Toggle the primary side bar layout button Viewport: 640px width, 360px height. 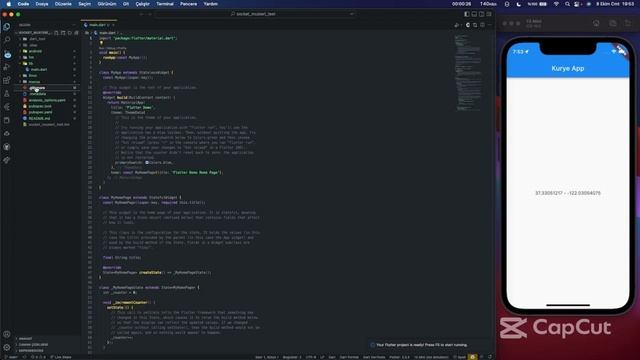[x=467, y=14]
